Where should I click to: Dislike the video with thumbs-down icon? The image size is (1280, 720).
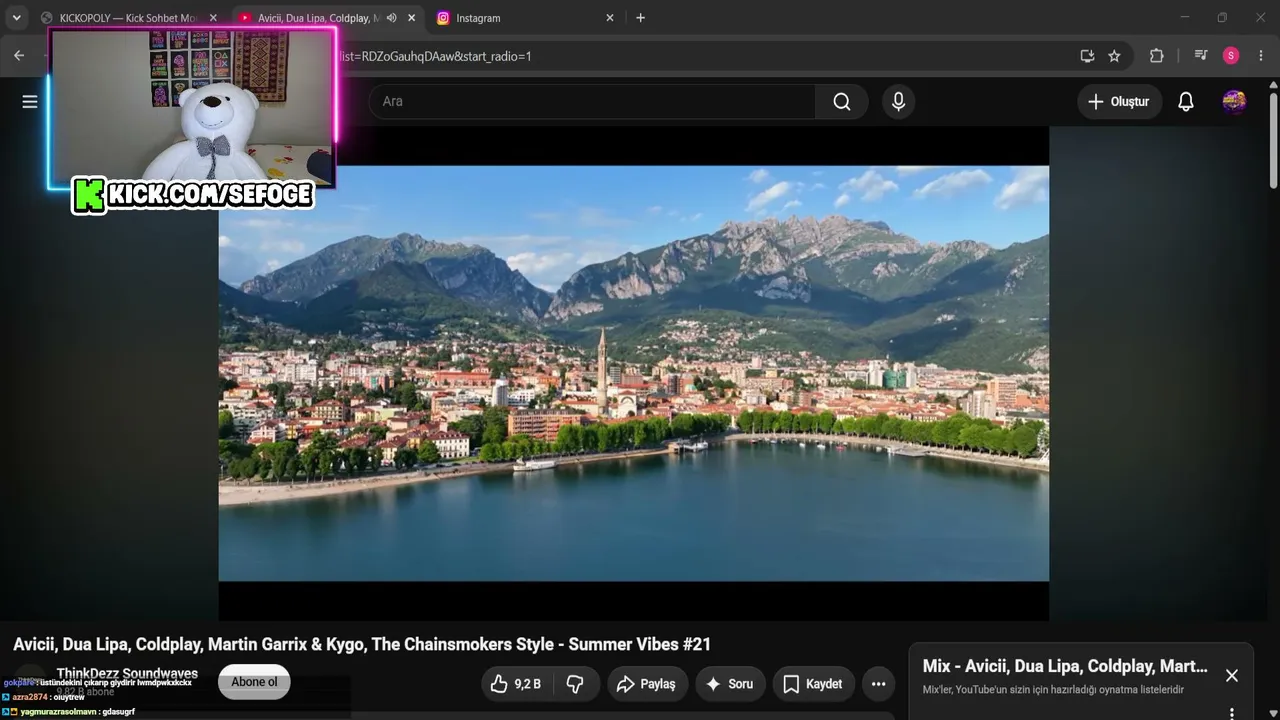[576, 684]
